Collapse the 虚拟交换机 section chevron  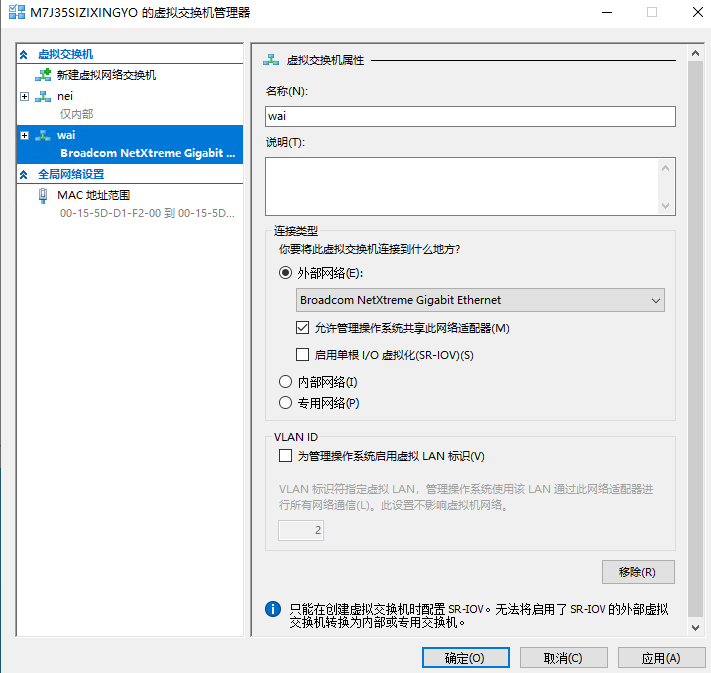coord(25,54)
